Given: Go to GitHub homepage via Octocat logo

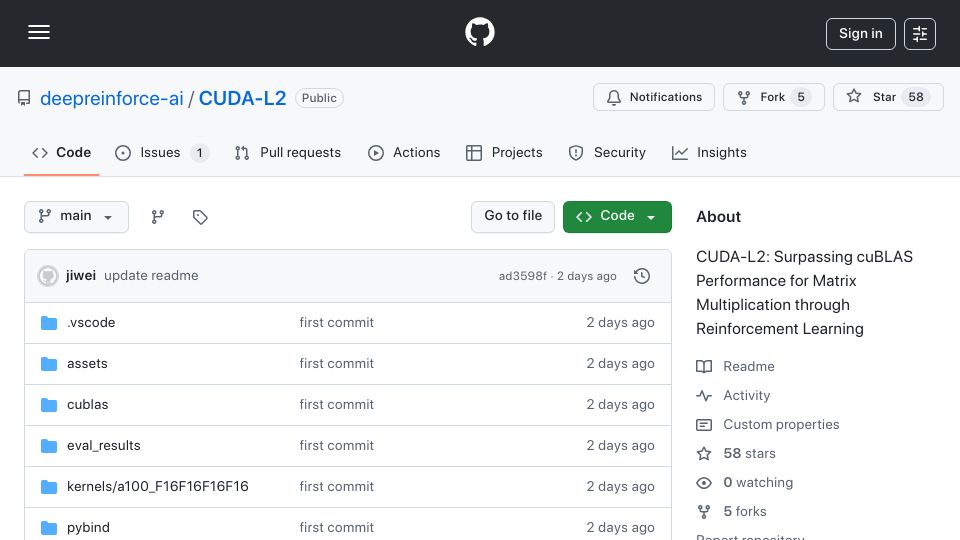Looking at the screenshot, I should tap(479, 32).
